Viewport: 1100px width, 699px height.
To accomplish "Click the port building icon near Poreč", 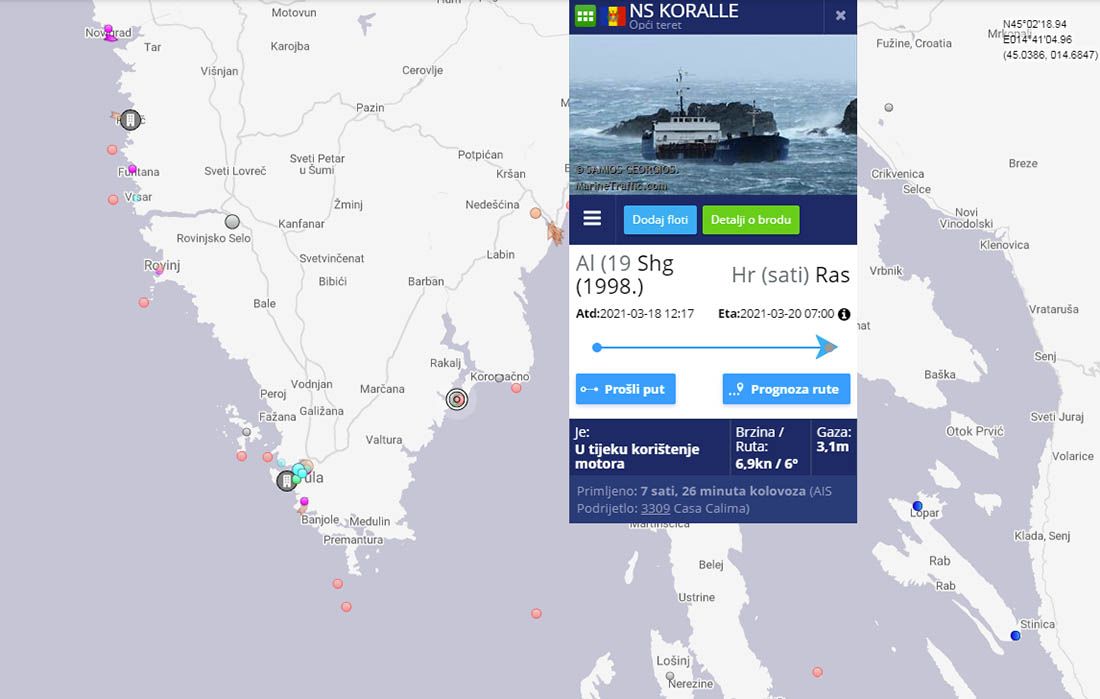I will pyautogui.click(x=130, y=120).
